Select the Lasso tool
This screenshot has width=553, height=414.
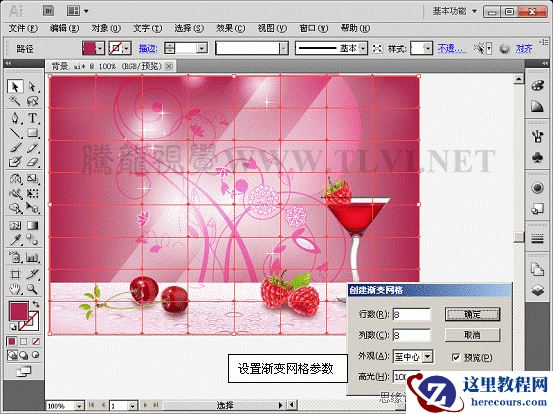(x=32, y=101)
